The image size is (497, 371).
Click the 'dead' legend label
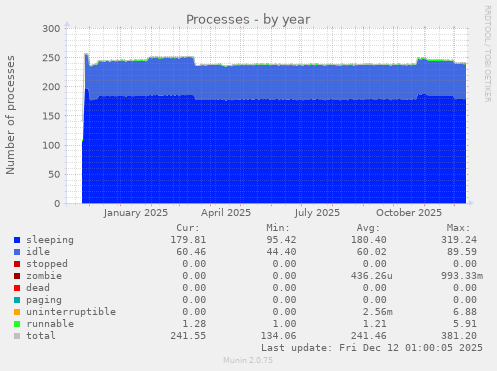[38, 288]
